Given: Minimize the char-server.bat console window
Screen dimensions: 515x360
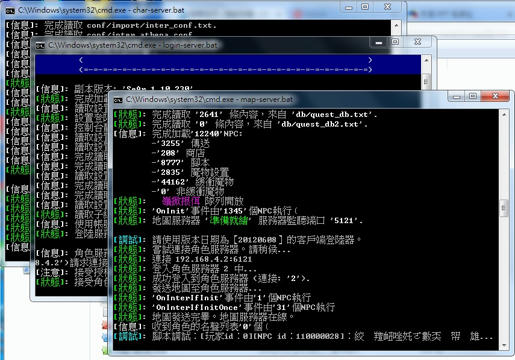Looking at the screenshot, I should (x=349, y=7).
